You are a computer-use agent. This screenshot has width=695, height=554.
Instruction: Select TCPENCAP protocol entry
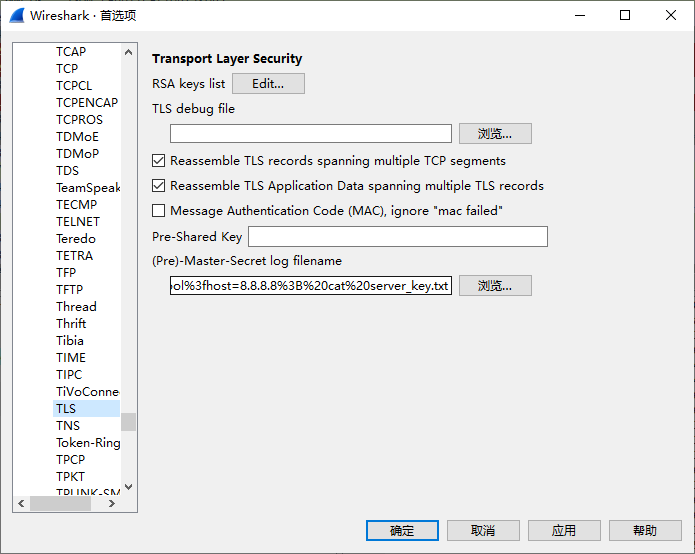point(87,103)
